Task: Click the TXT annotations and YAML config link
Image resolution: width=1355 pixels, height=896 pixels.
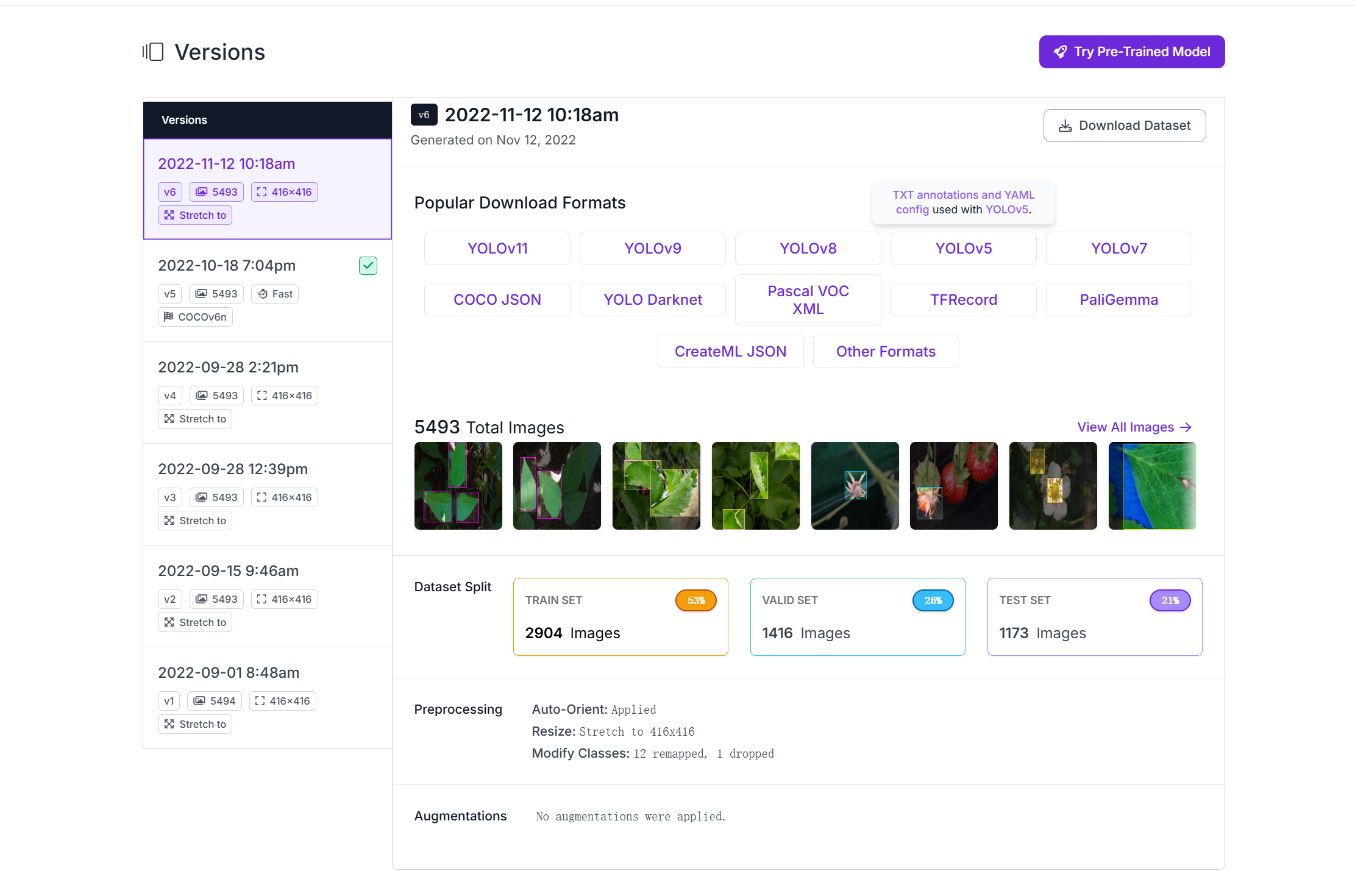Action: tap(964, 202)
